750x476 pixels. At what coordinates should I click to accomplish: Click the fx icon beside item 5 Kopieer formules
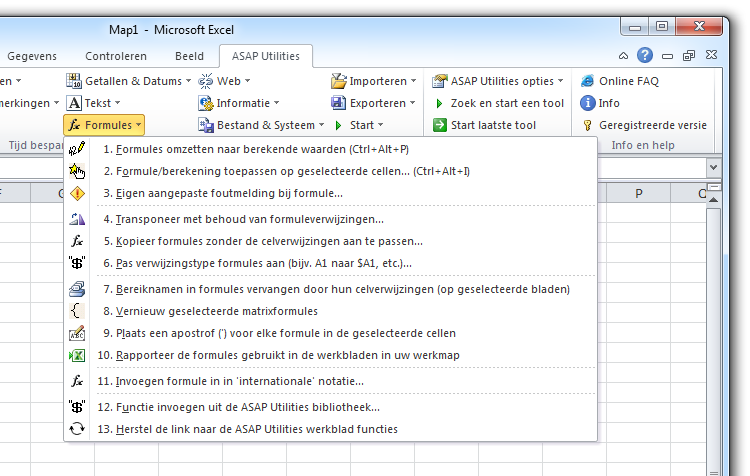77,241
